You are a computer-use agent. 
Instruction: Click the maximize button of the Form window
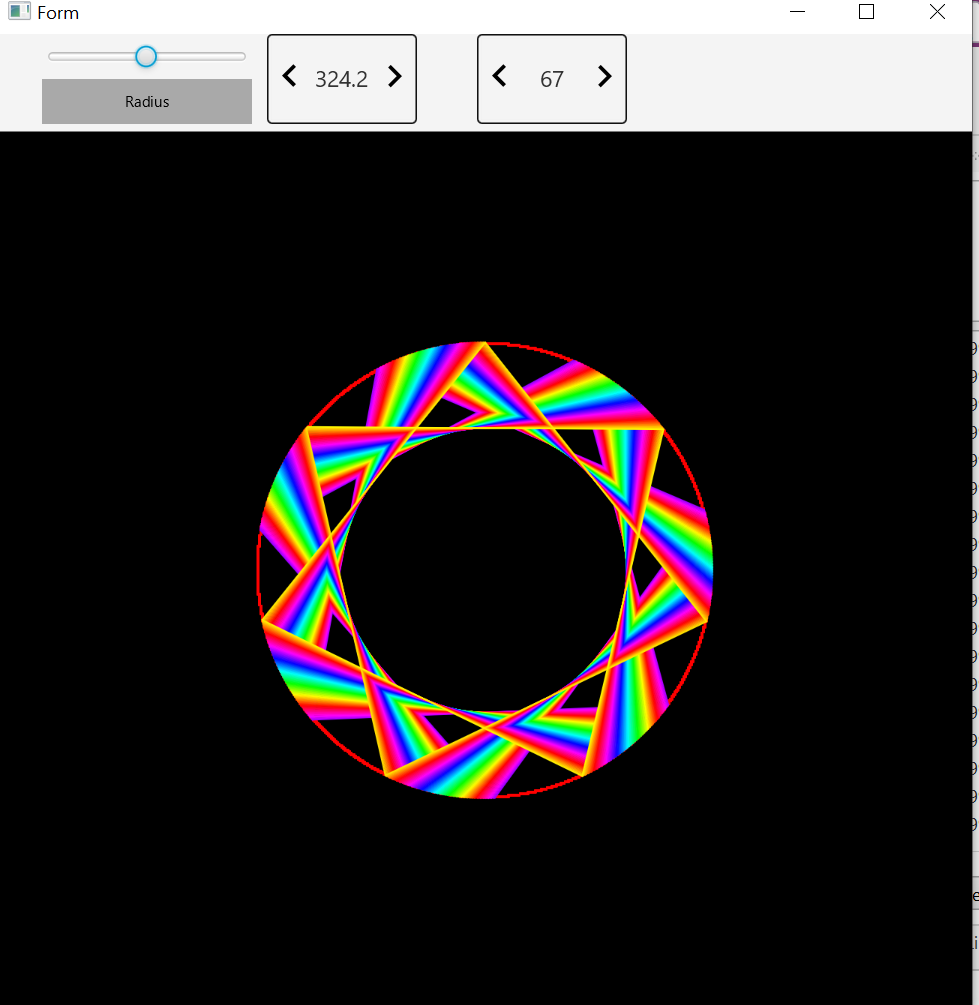[866, 12]
